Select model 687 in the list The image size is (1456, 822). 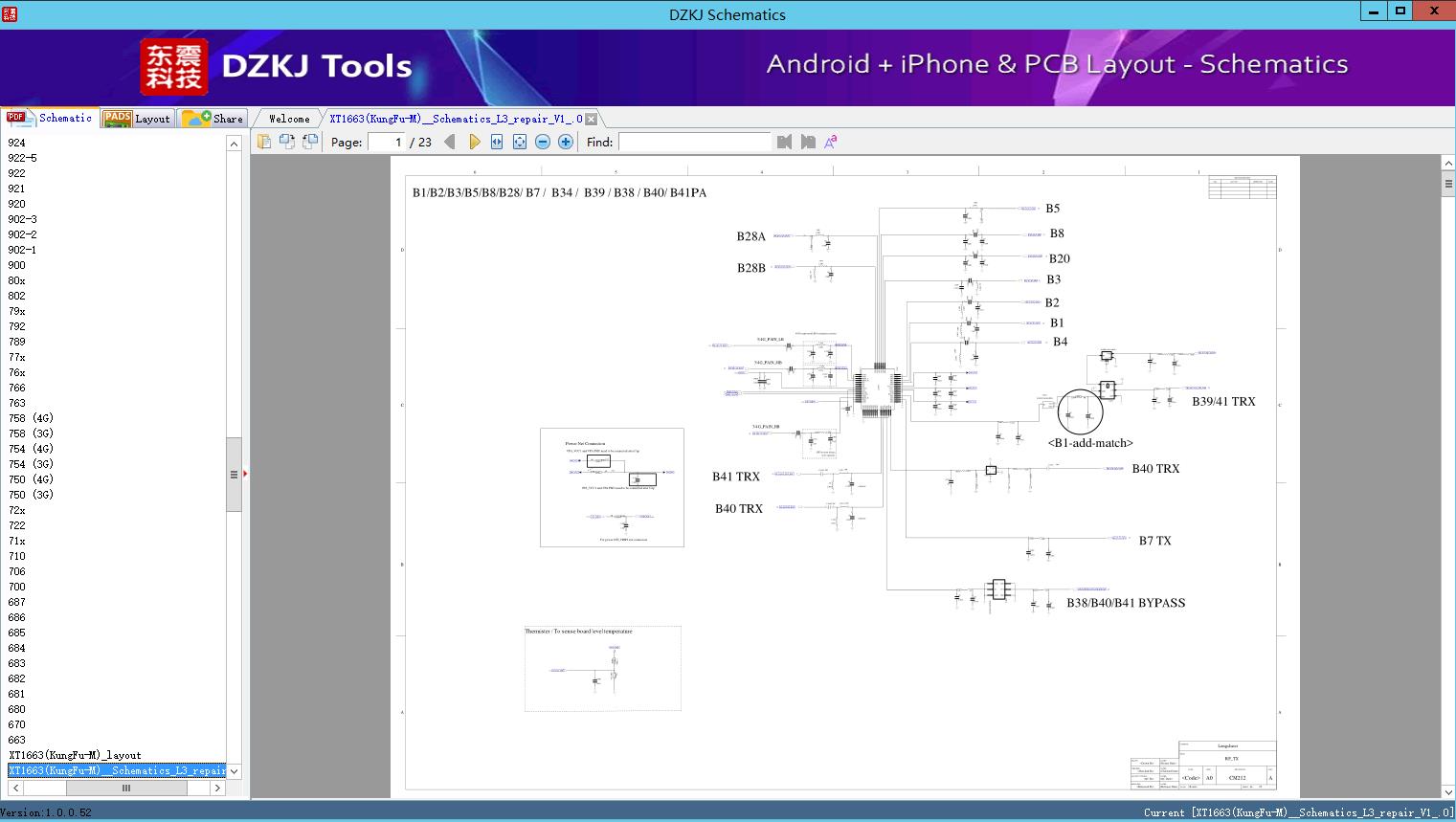click(17, 602)
